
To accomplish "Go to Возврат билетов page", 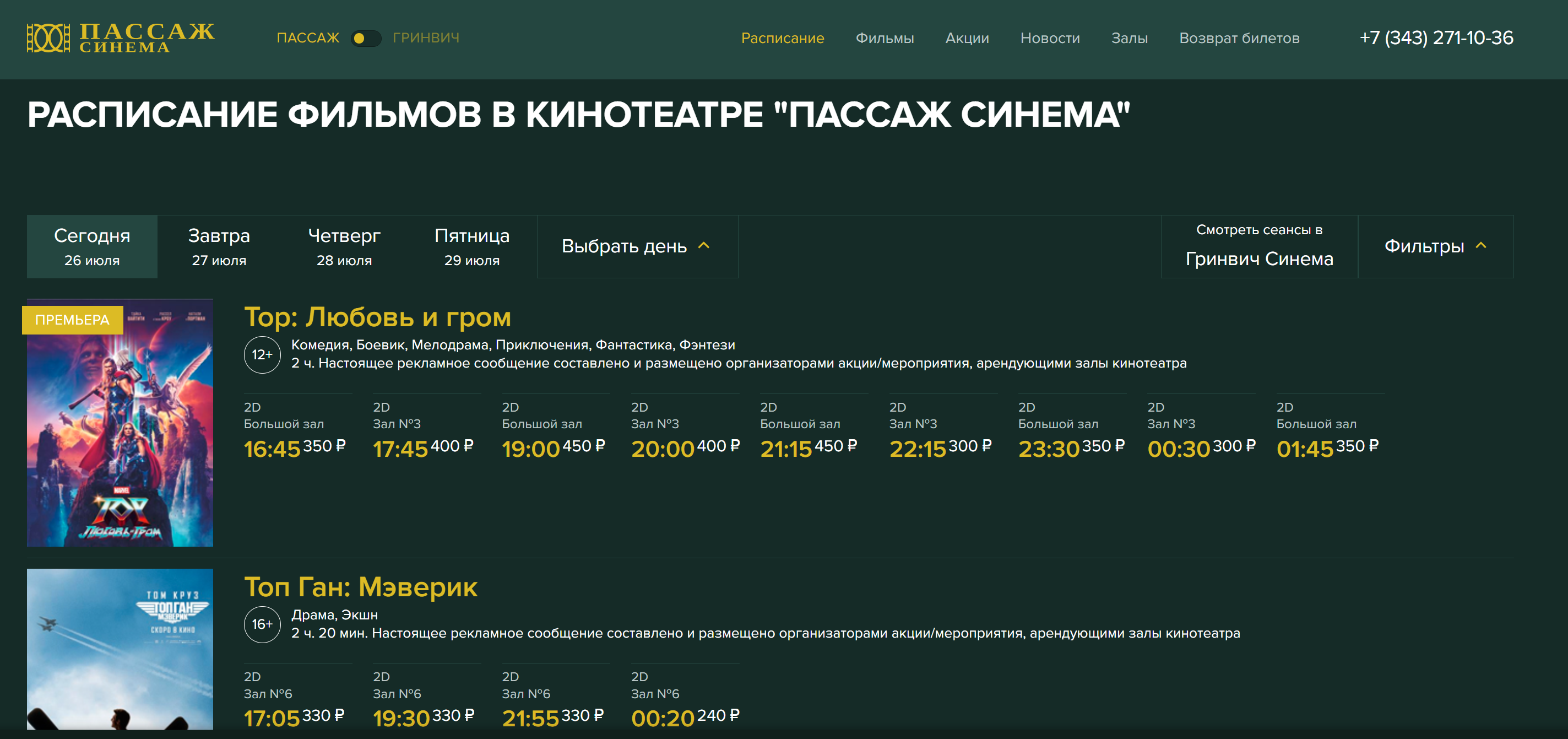I will 1239,39.
